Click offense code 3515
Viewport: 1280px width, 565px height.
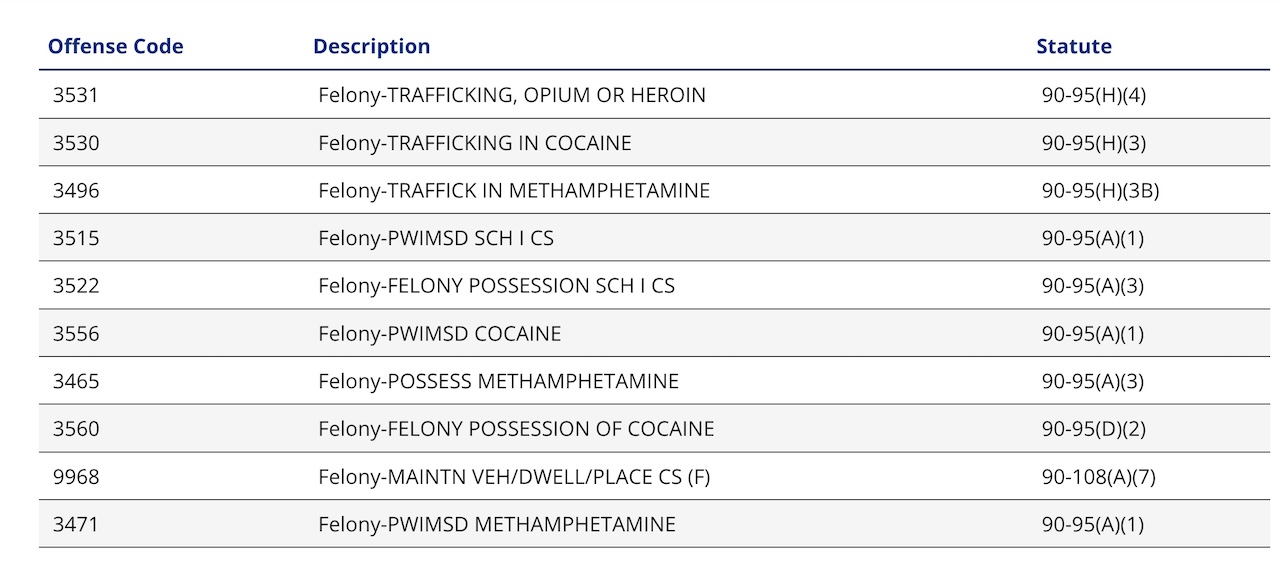pyautogui.click(x=76, y=238)
